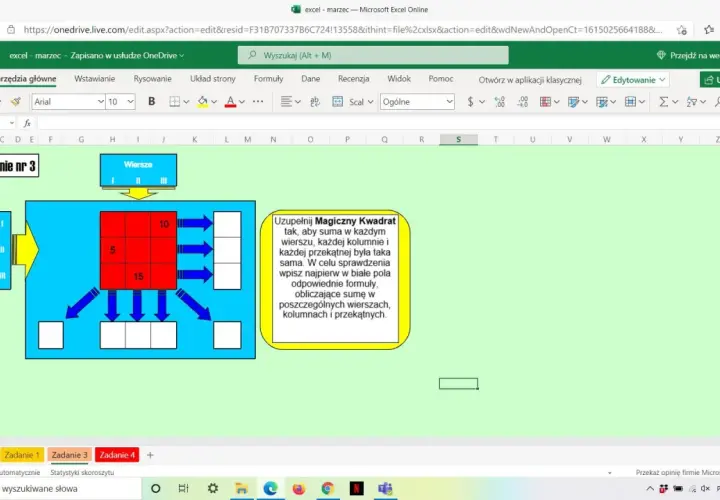The width and height of the screenshot is (720, 500).
Task: Expand the alignment dropdown arrow
Action: [x=298, y=102]
